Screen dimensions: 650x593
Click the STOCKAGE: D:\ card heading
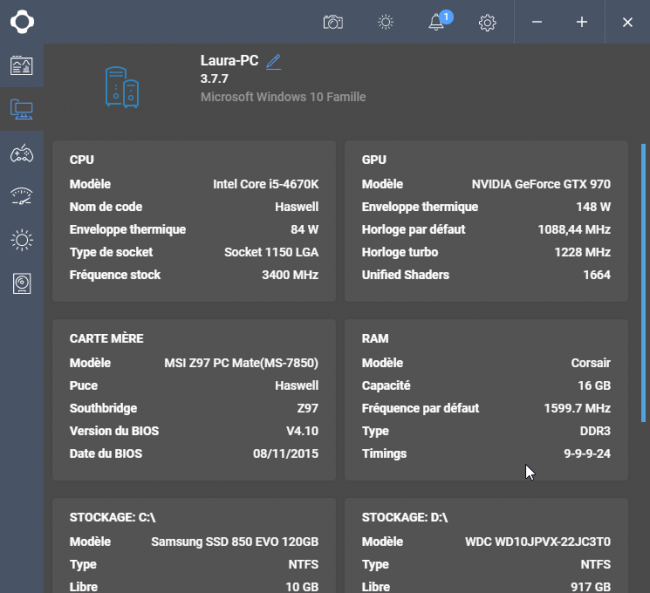click(405, 517)
